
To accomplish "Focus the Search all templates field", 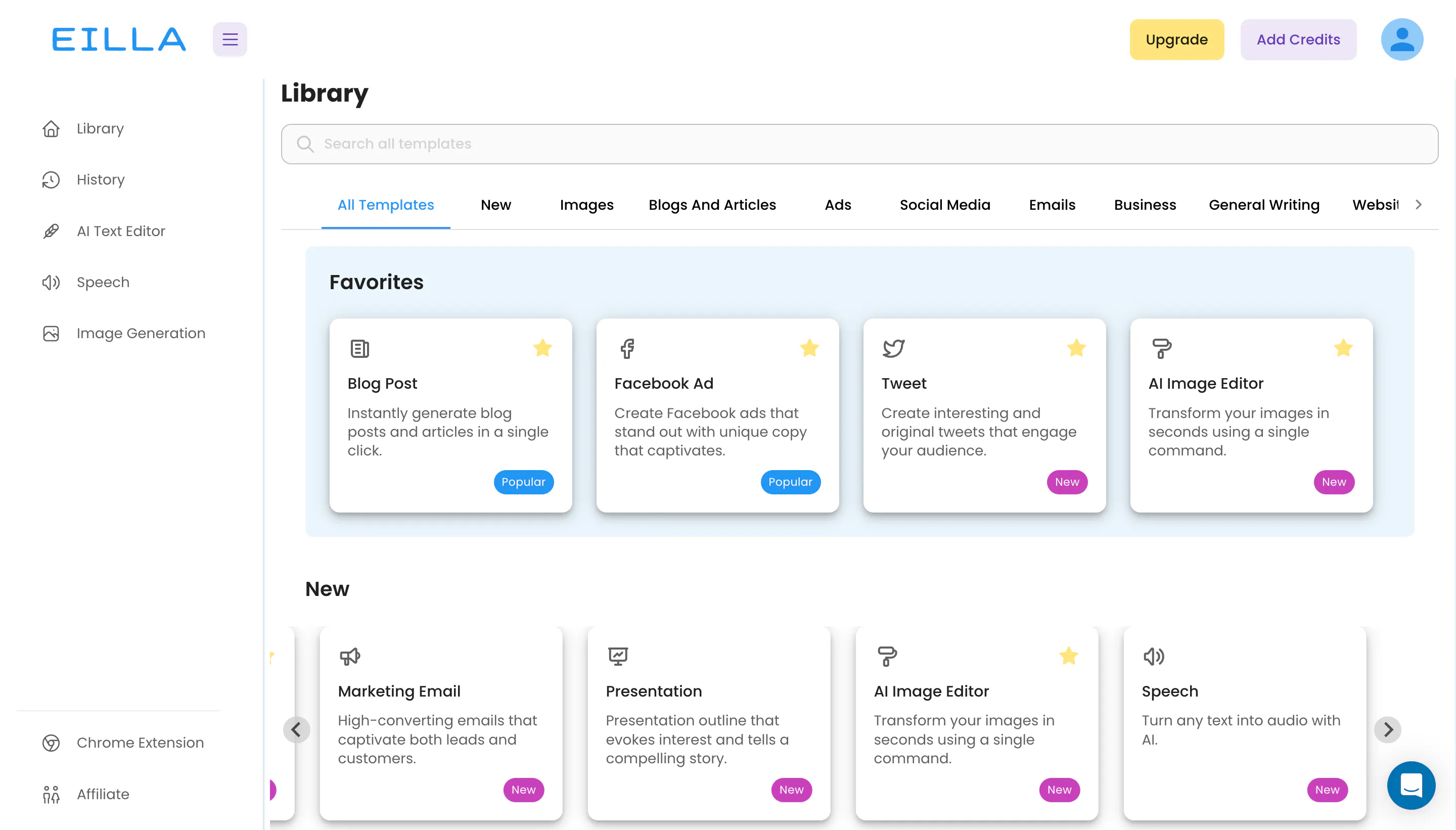I will [x=859, y=144].
